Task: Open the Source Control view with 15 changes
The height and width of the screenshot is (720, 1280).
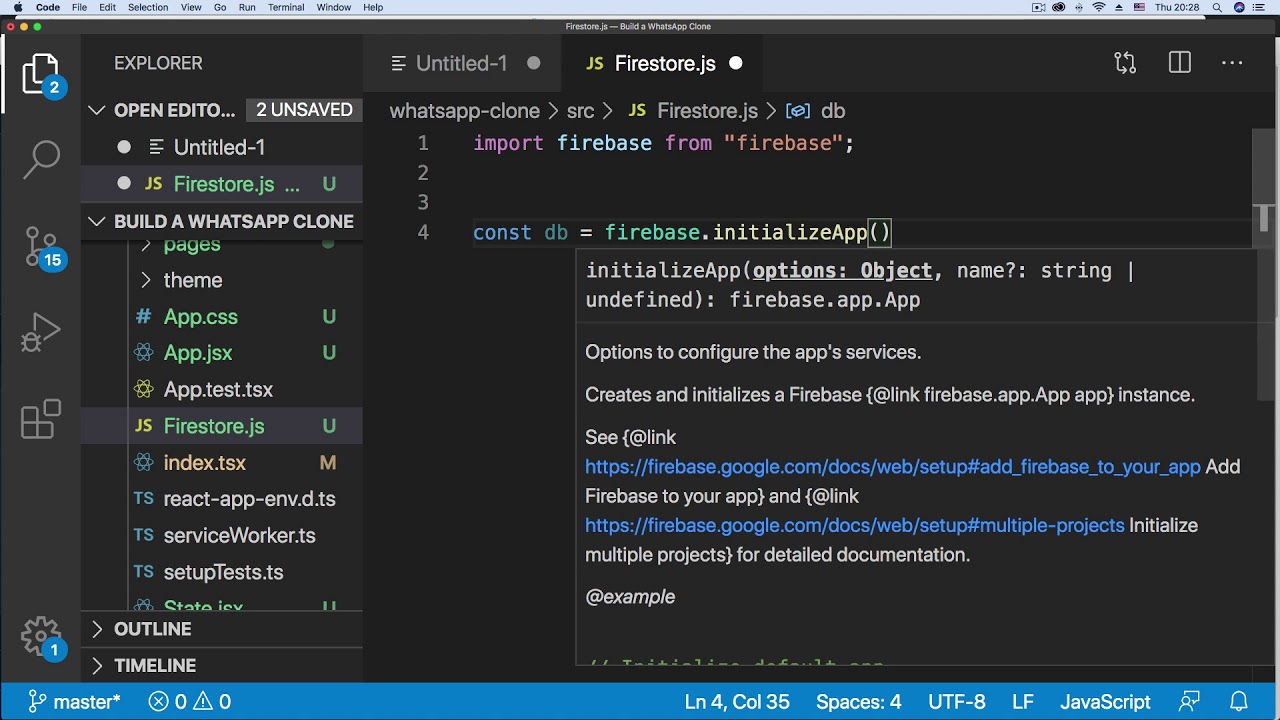Action: click(41, 246)
